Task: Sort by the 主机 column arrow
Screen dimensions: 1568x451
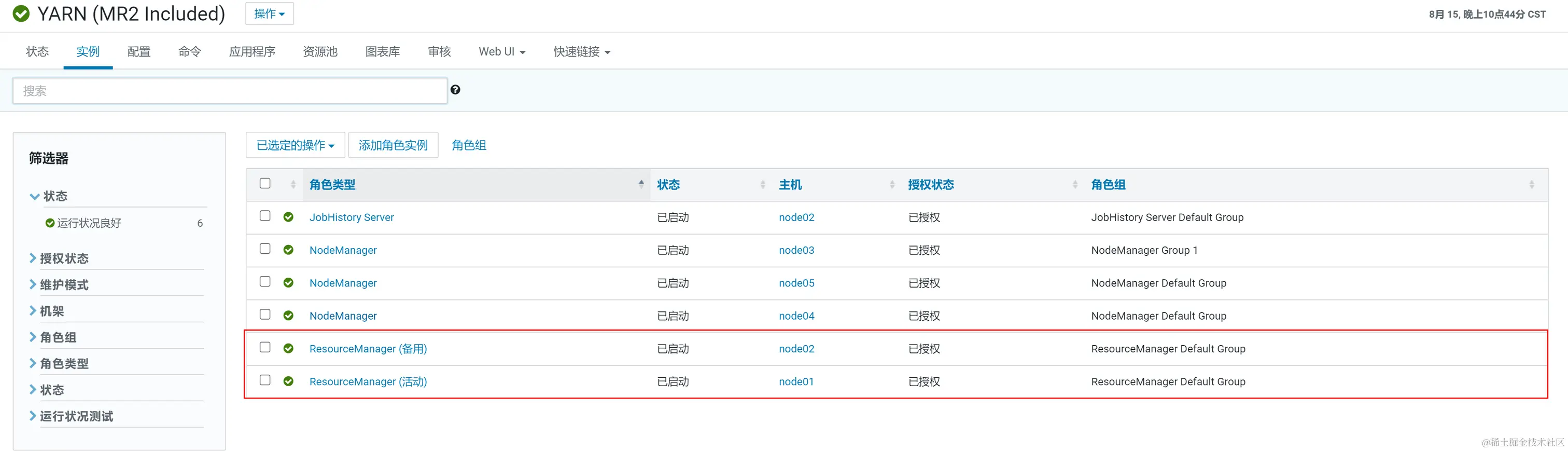Action: 892,184
